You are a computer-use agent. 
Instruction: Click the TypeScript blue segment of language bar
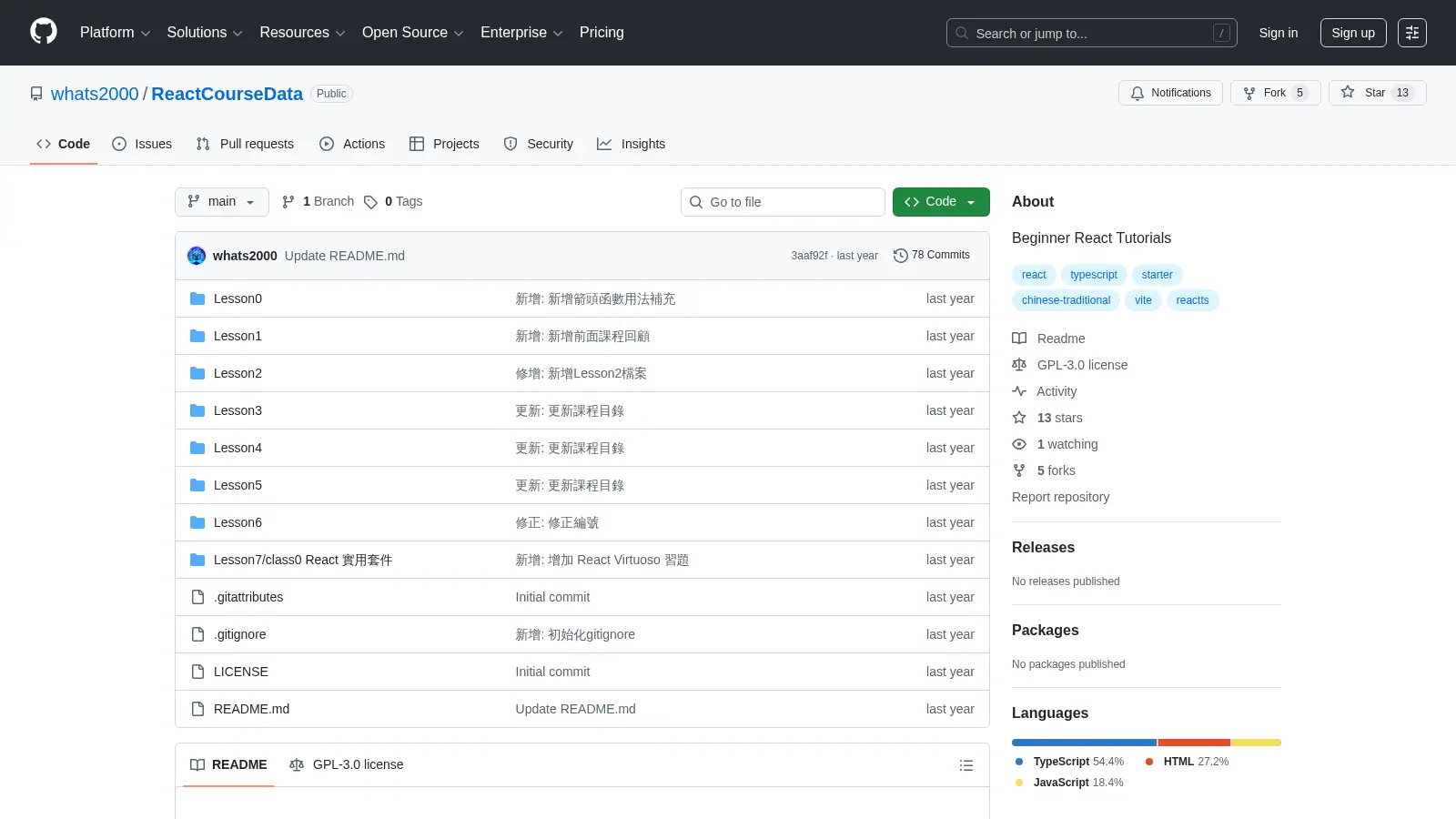1084,743
